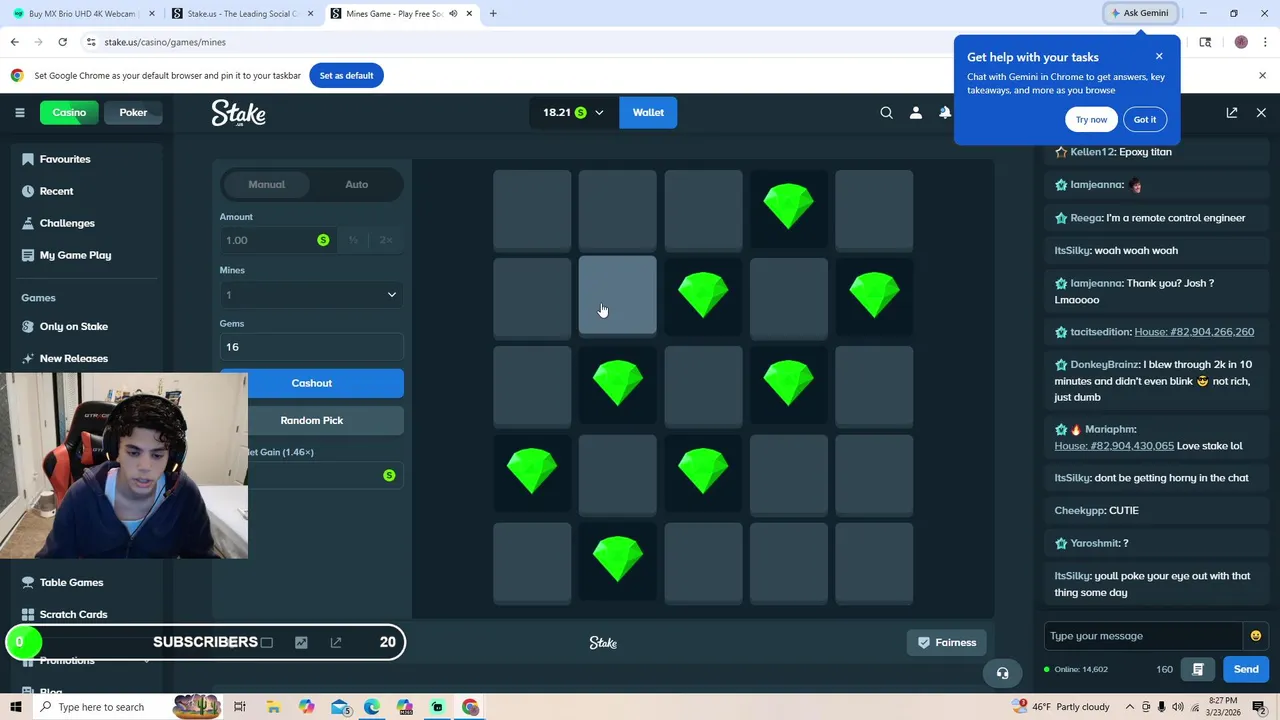Reveal bottom-right unrevealed Mines tile

pos(874,562)
